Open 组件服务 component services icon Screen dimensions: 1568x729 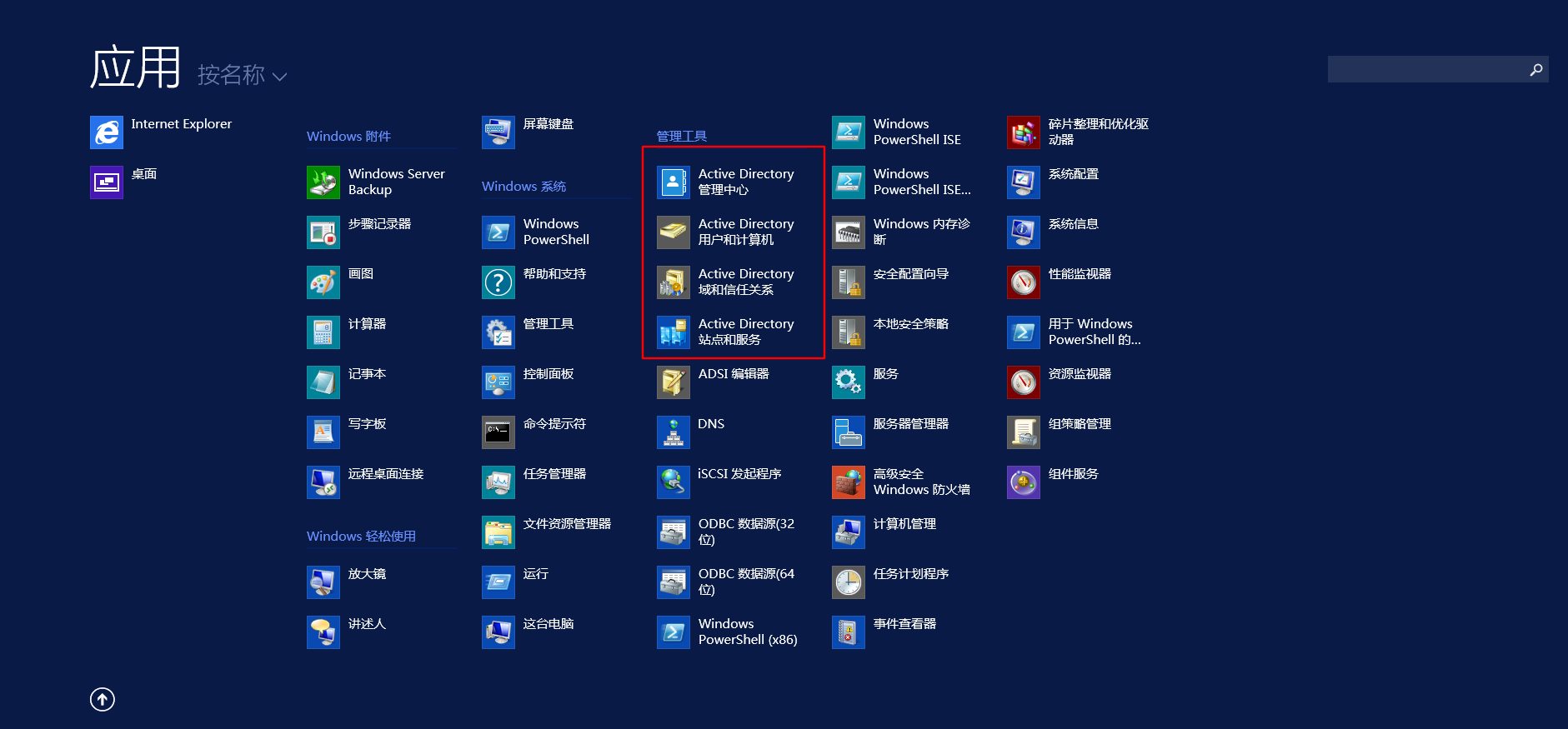click(1024, 482)
